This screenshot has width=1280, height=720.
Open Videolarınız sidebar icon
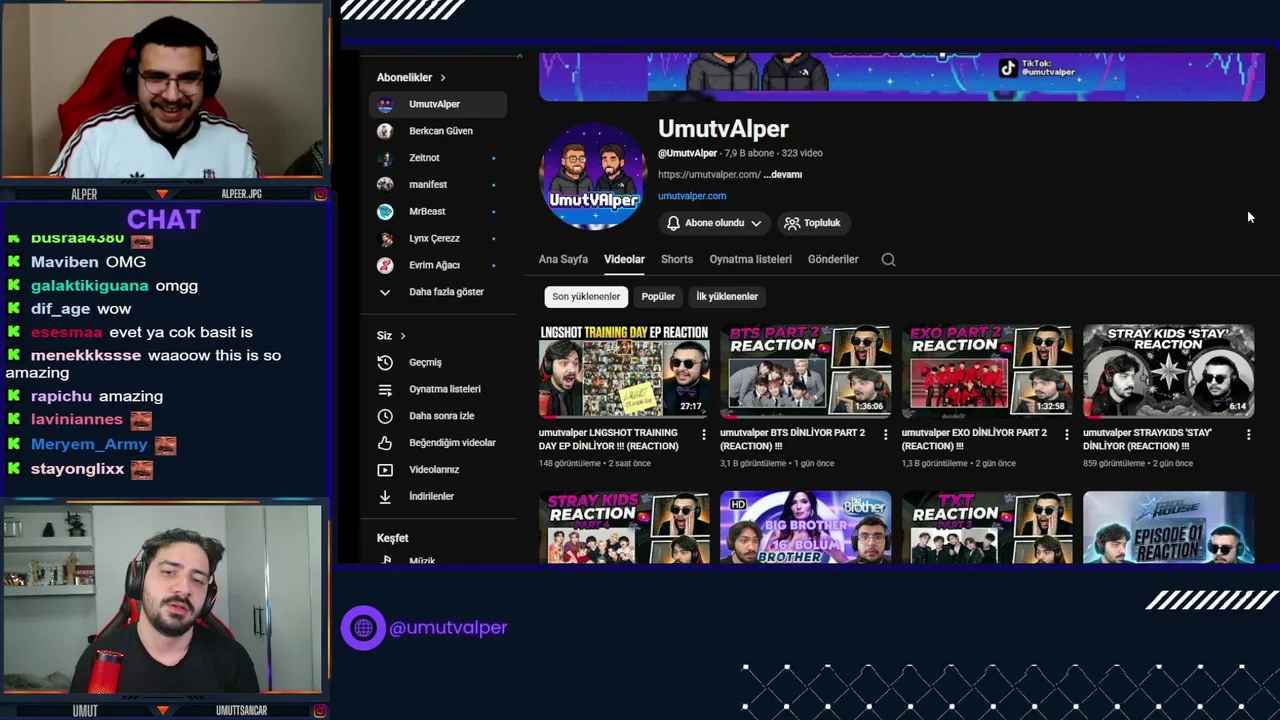point(385,470)
